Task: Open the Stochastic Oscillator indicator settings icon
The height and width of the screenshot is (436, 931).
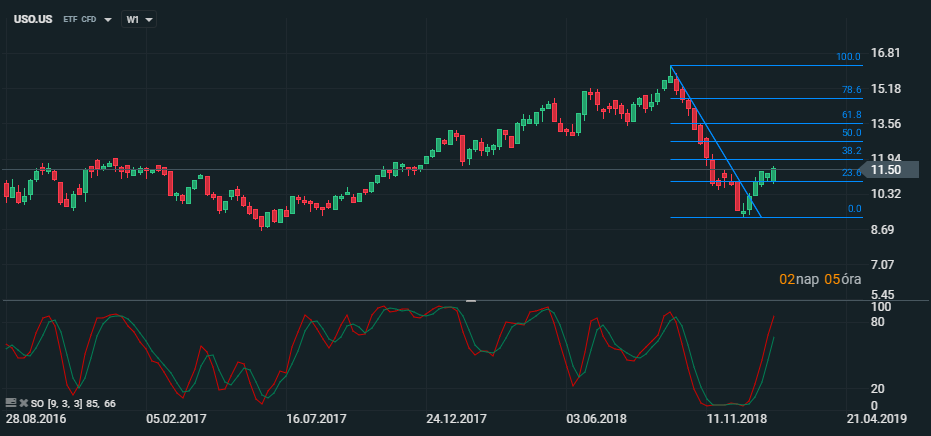Action: 11,403
